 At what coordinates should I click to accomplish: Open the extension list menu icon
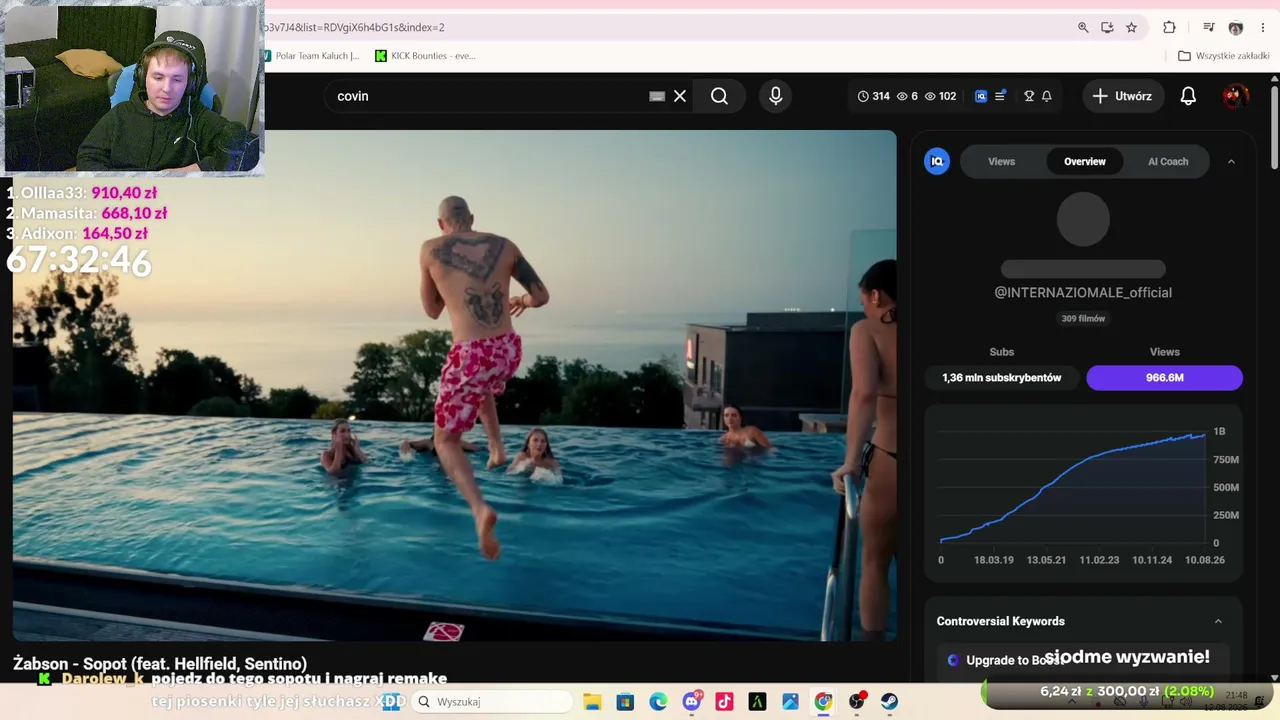(1000, 96)
